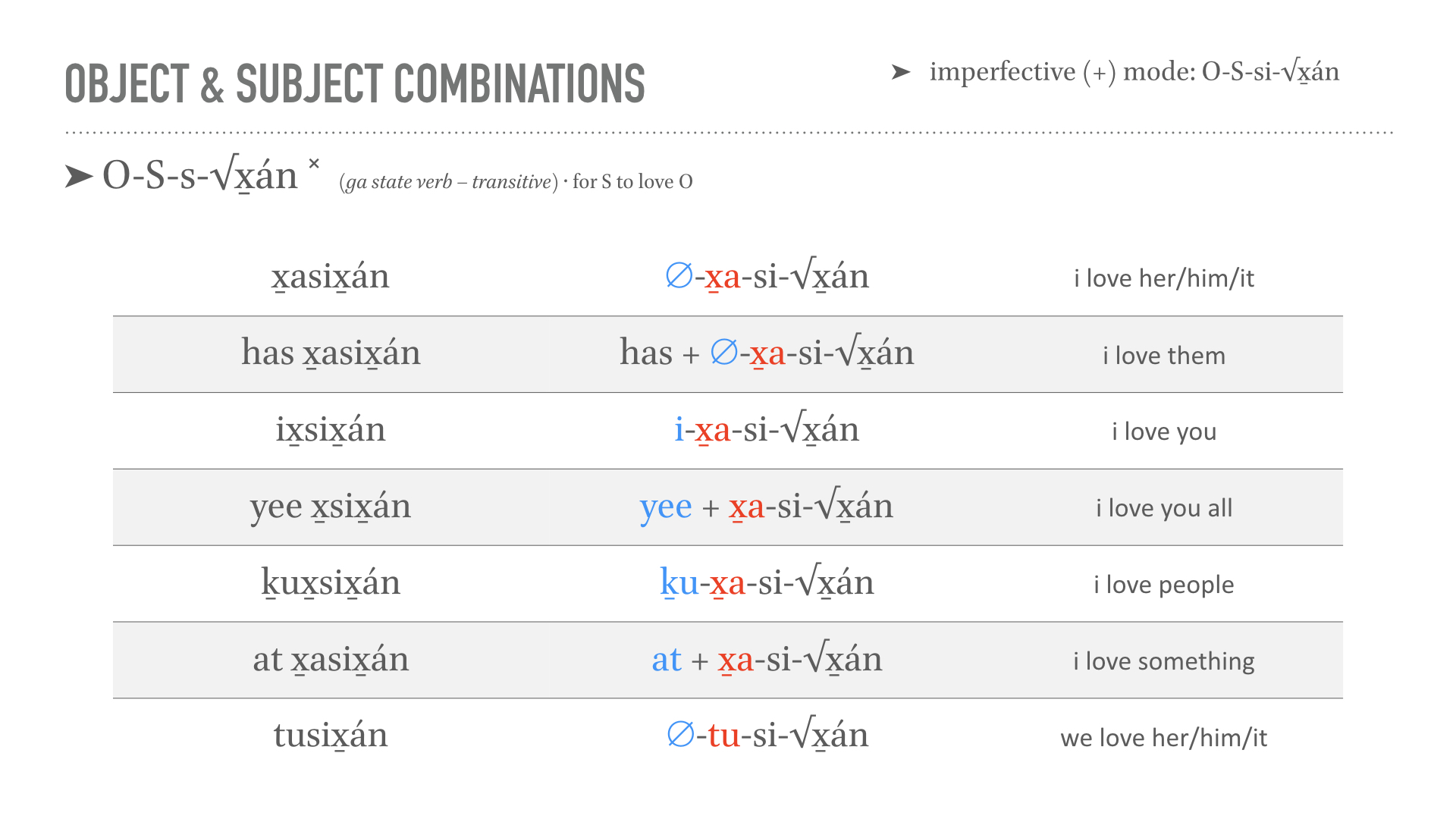Screen dimensions: 1456x819
Task: Click the arrow bullet beside the O-S-s-√x̱án heading
Action: click(79, 177)
